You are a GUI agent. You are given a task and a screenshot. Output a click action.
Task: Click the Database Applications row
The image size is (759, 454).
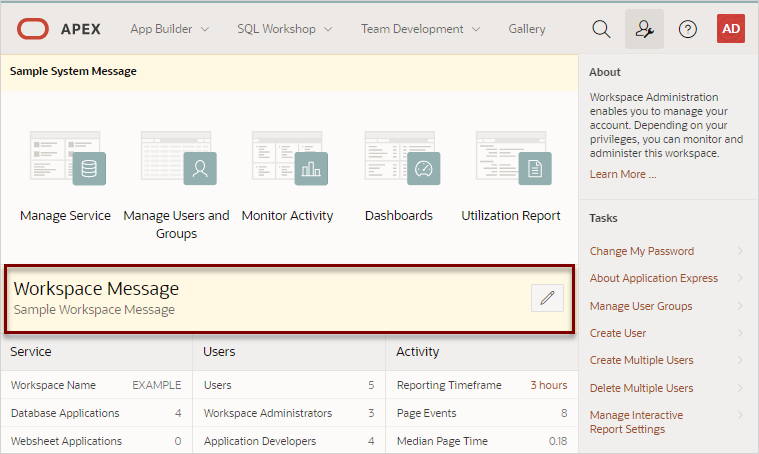96,413
